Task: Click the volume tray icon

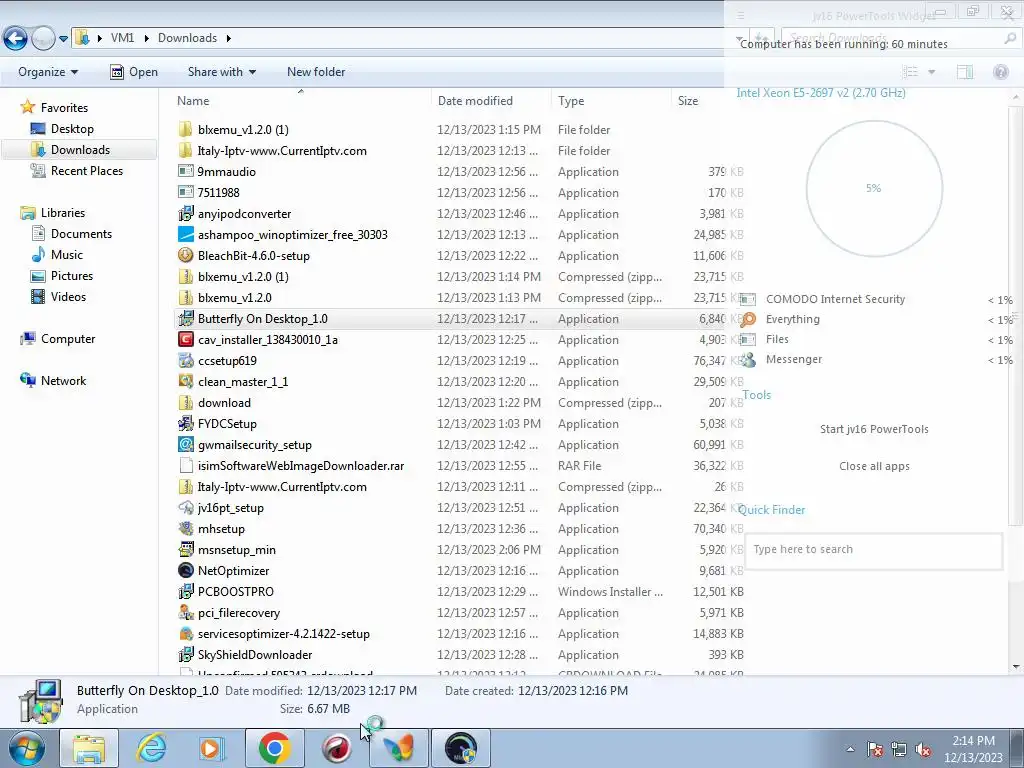Action: [x=923, y=750]
